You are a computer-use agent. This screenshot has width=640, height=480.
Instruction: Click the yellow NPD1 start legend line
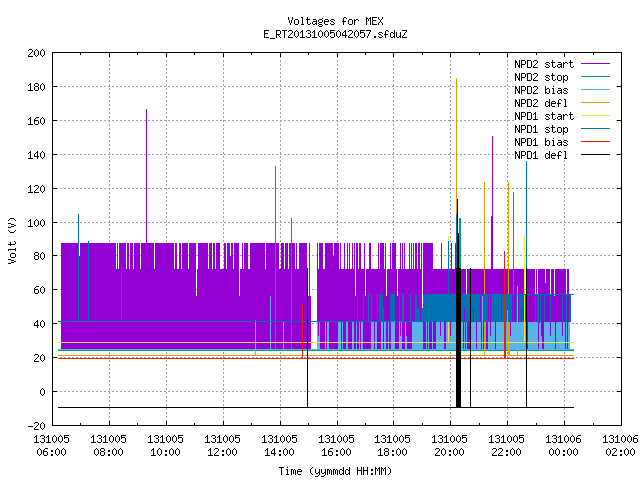[595, 116]
